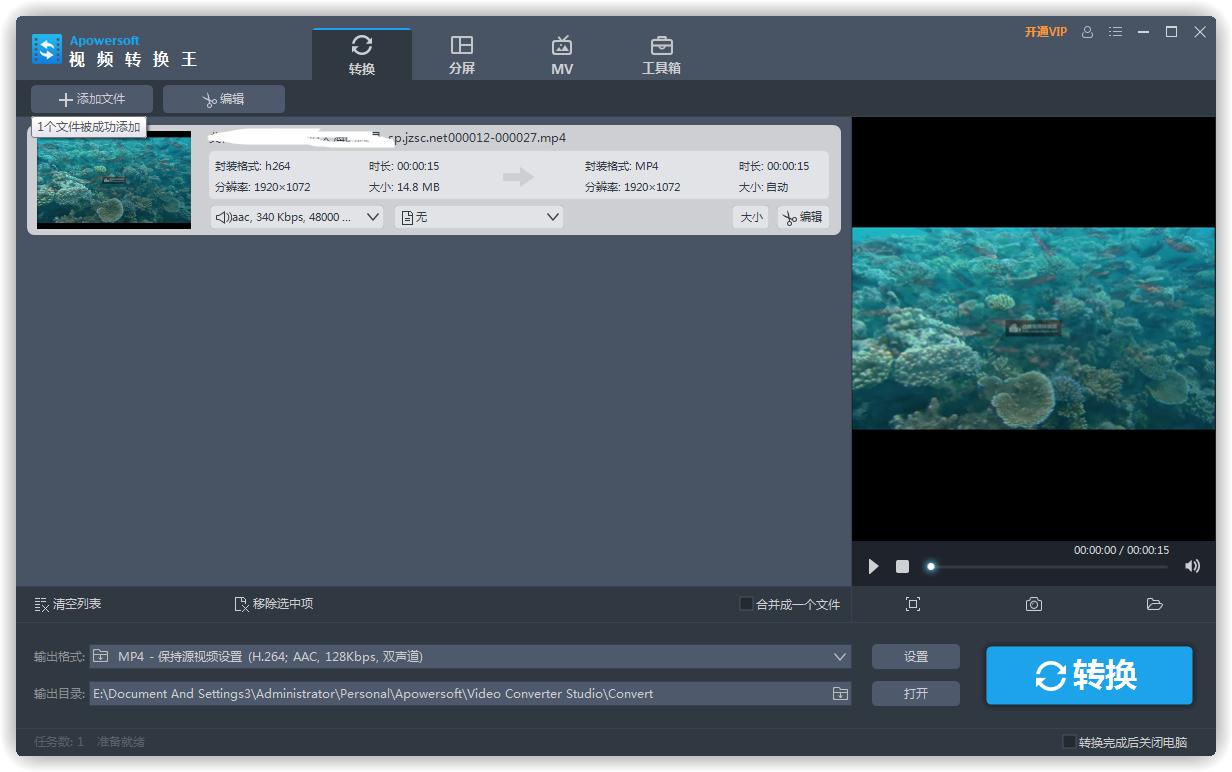Open the menu list icon in title bar
The height and width of the screenshot is (772, 1232).
[x=1116, y=32]
